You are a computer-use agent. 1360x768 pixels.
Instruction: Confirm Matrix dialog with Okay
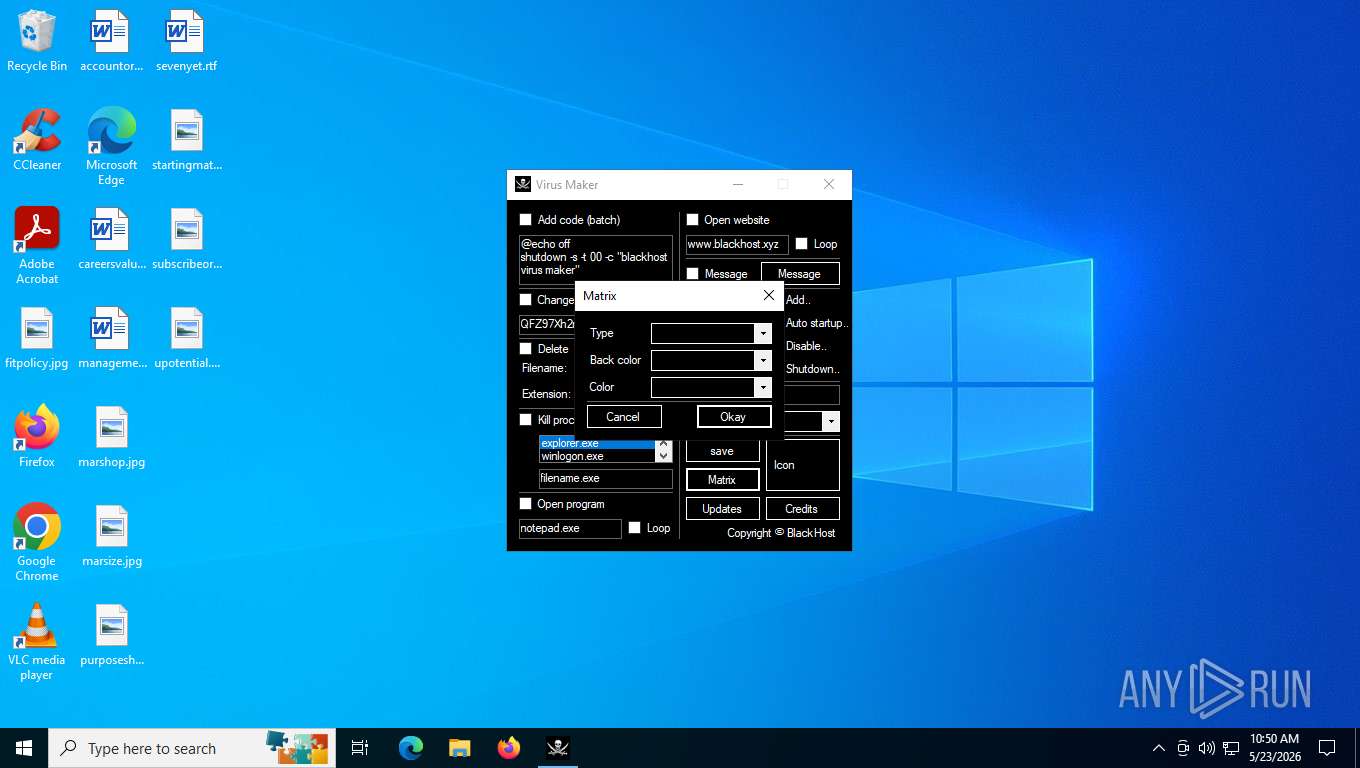point(733,417)
